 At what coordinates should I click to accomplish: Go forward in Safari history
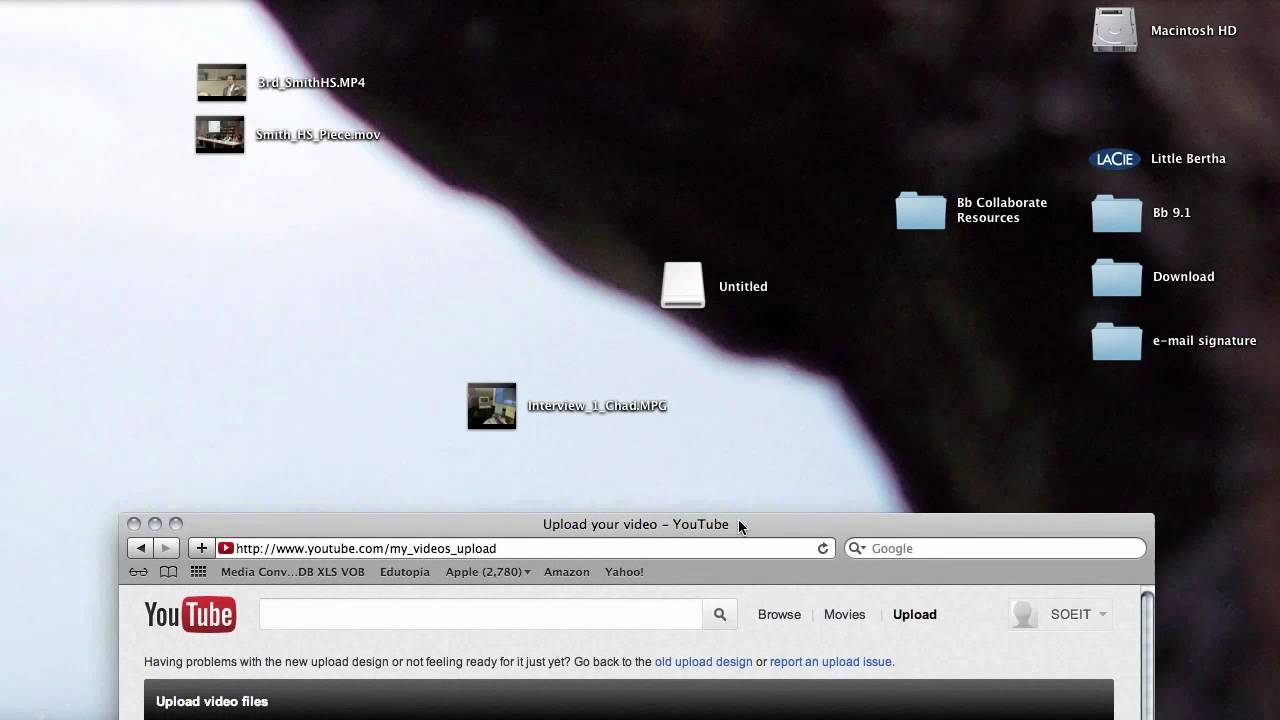[x=166, y=548]
